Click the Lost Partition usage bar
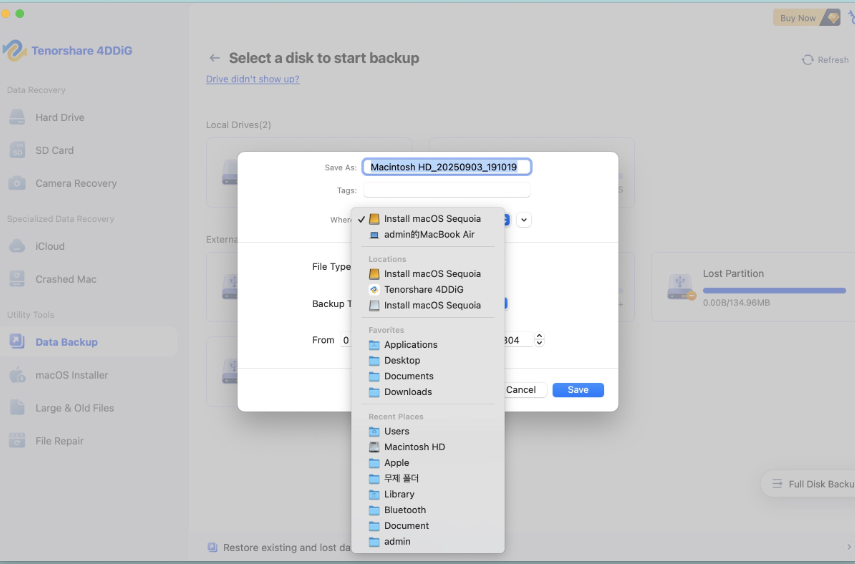 [x=774, y=291]
